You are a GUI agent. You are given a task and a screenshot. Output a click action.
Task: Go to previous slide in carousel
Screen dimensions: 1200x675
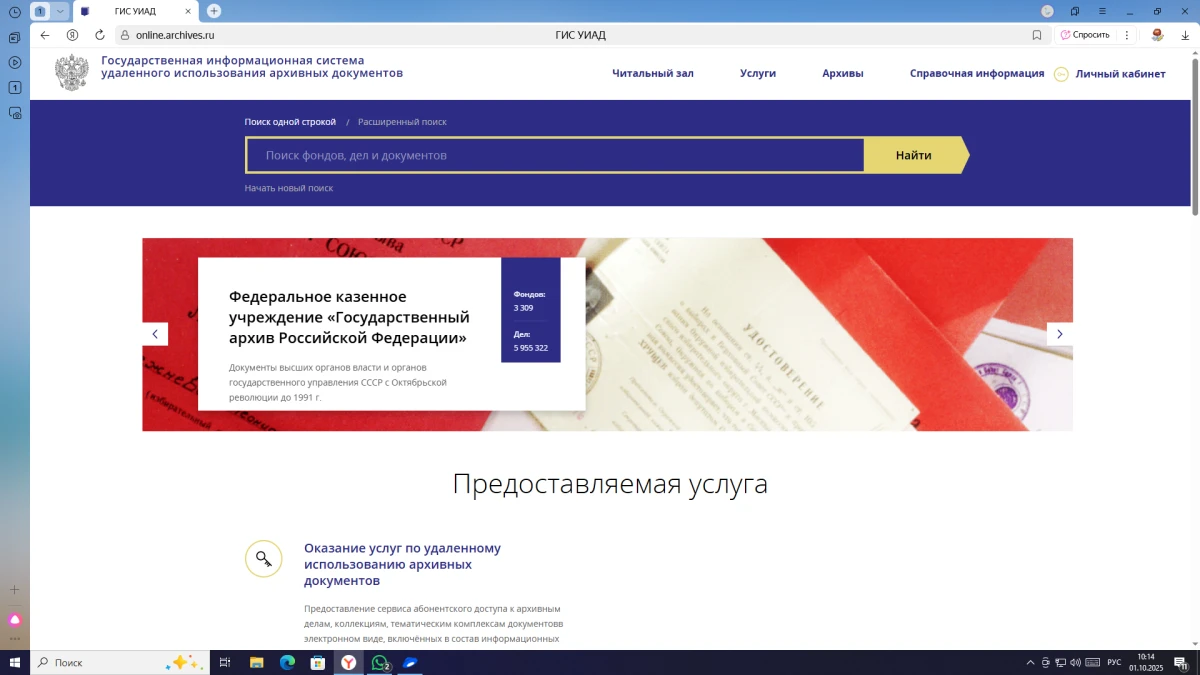pos(155,334)
